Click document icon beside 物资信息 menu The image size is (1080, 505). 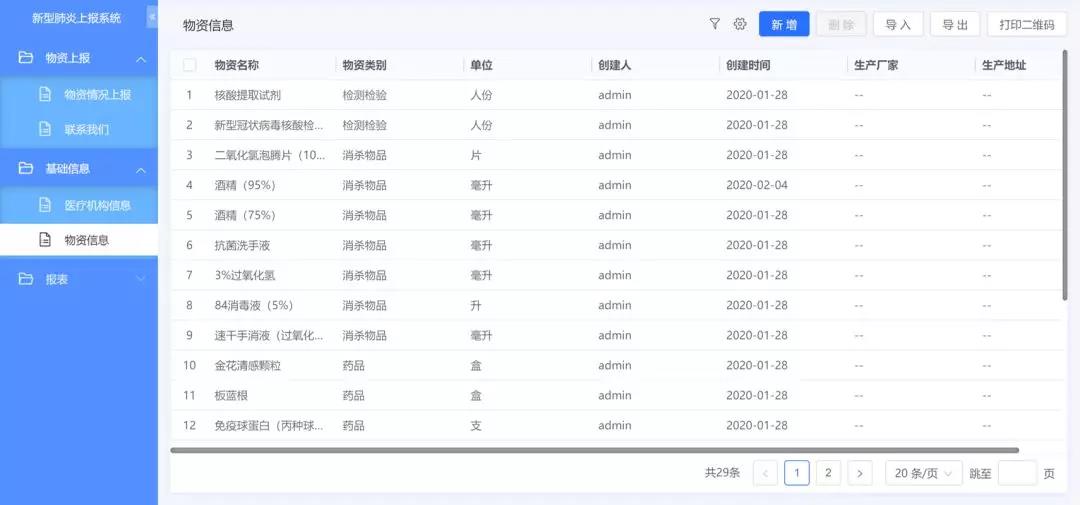coord(45,240)
